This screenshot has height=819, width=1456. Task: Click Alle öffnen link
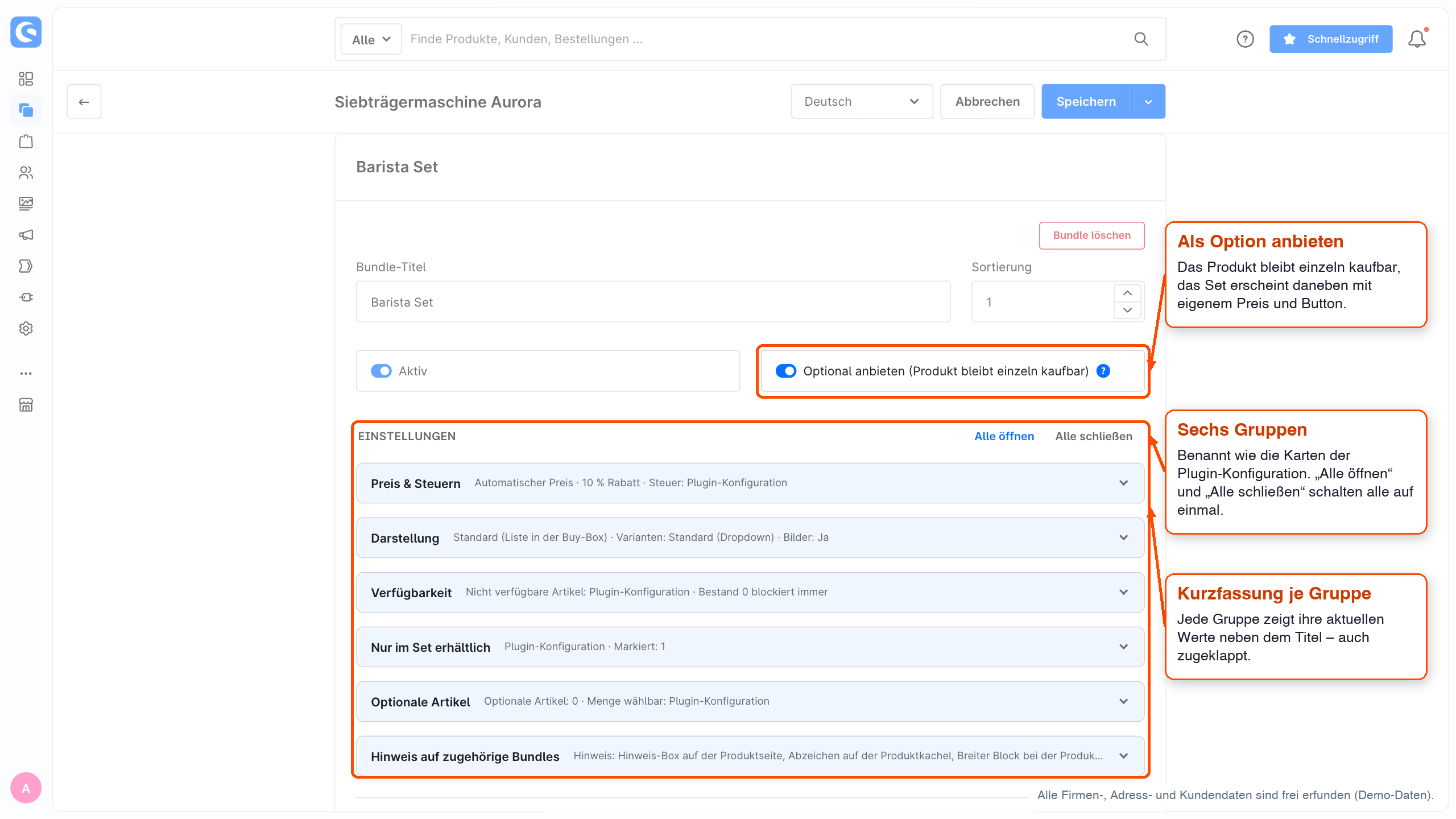tap(1004, 436)
